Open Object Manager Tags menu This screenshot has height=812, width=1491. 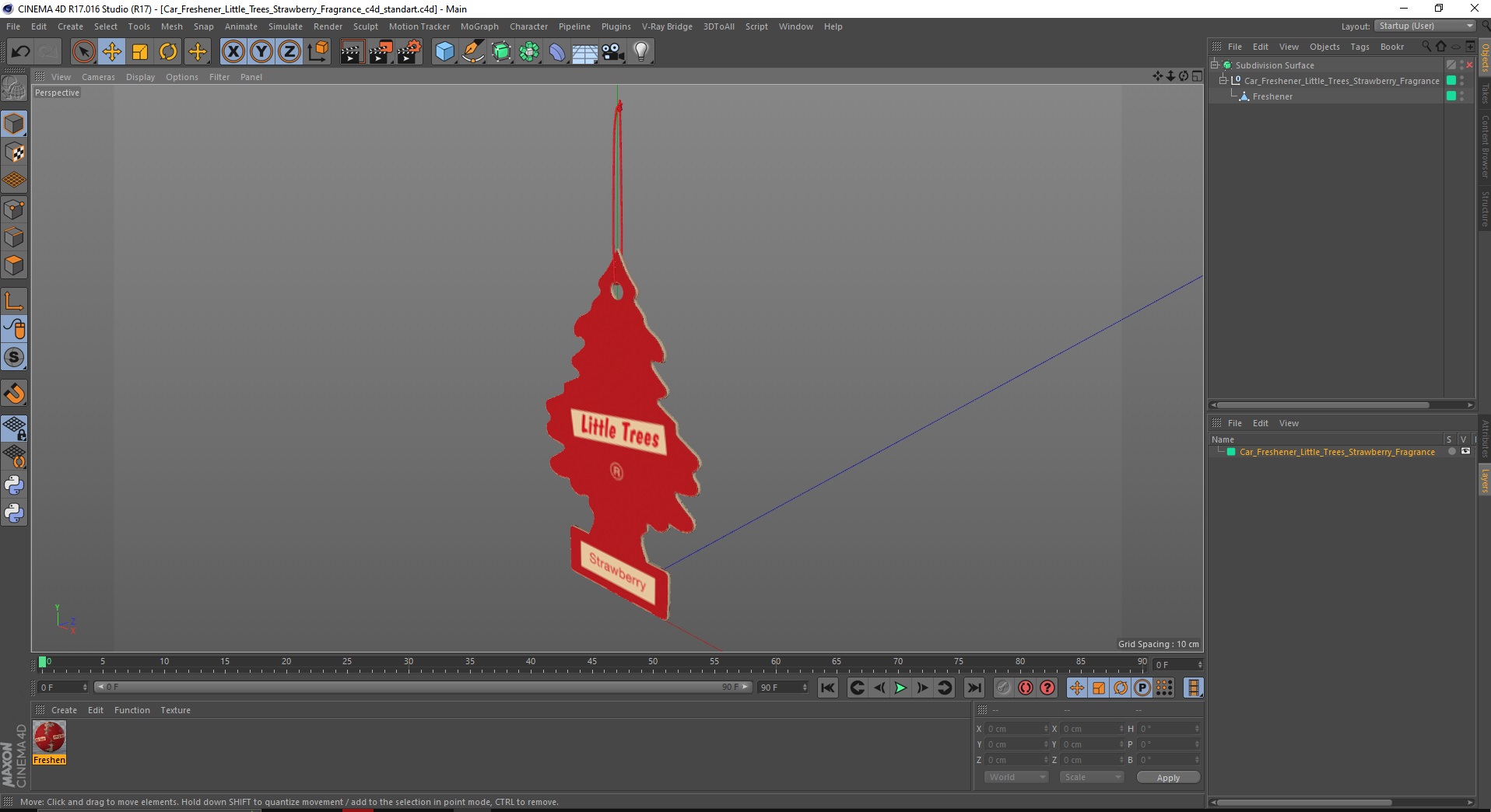click(1359, 47)
